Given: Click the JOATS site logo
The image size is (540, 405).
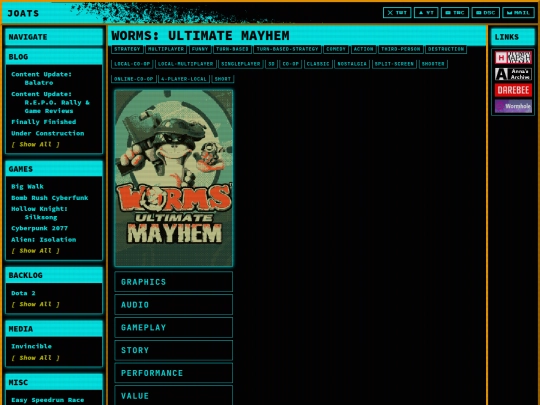Looking at the screenshot, I should tap(23, 13).
